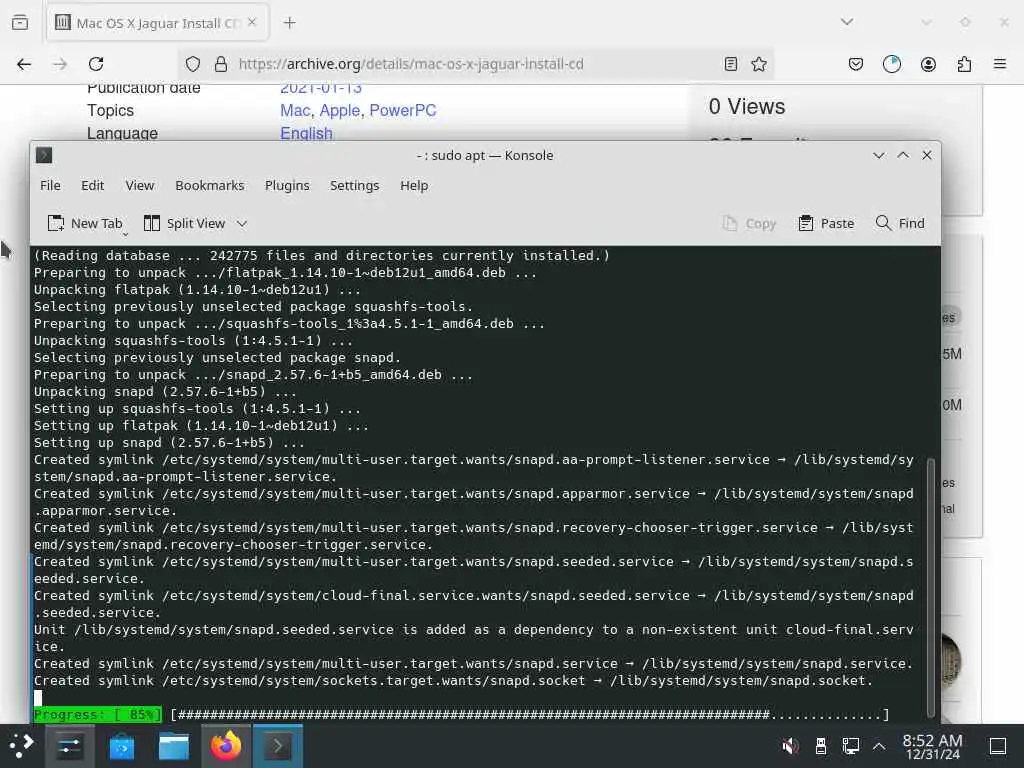Viewport: 1024px width, 768px height.
Task: Switch to Firefox in taskbar
Action: point(226,746)
